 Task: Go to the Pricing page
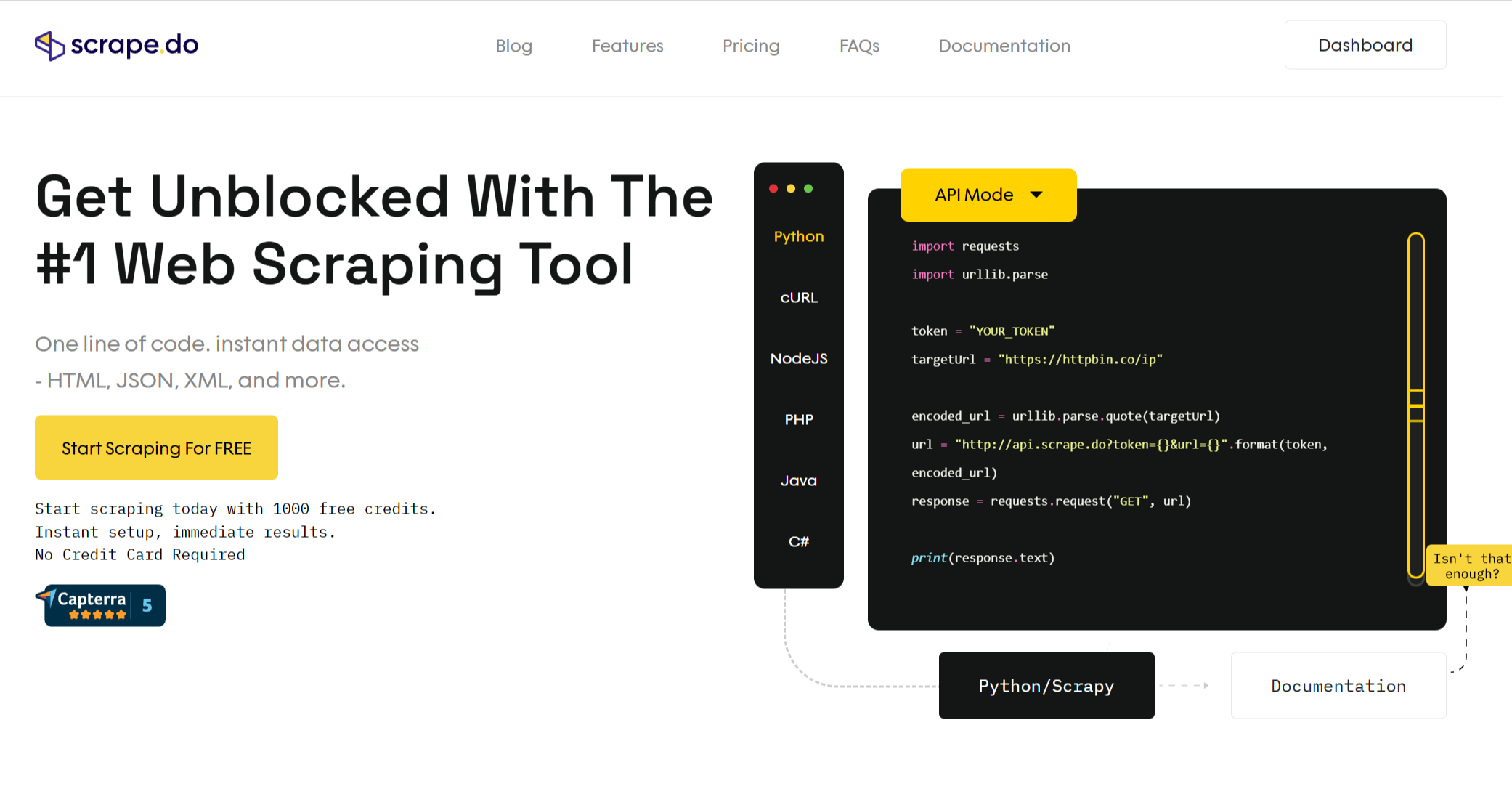(750, 46)
